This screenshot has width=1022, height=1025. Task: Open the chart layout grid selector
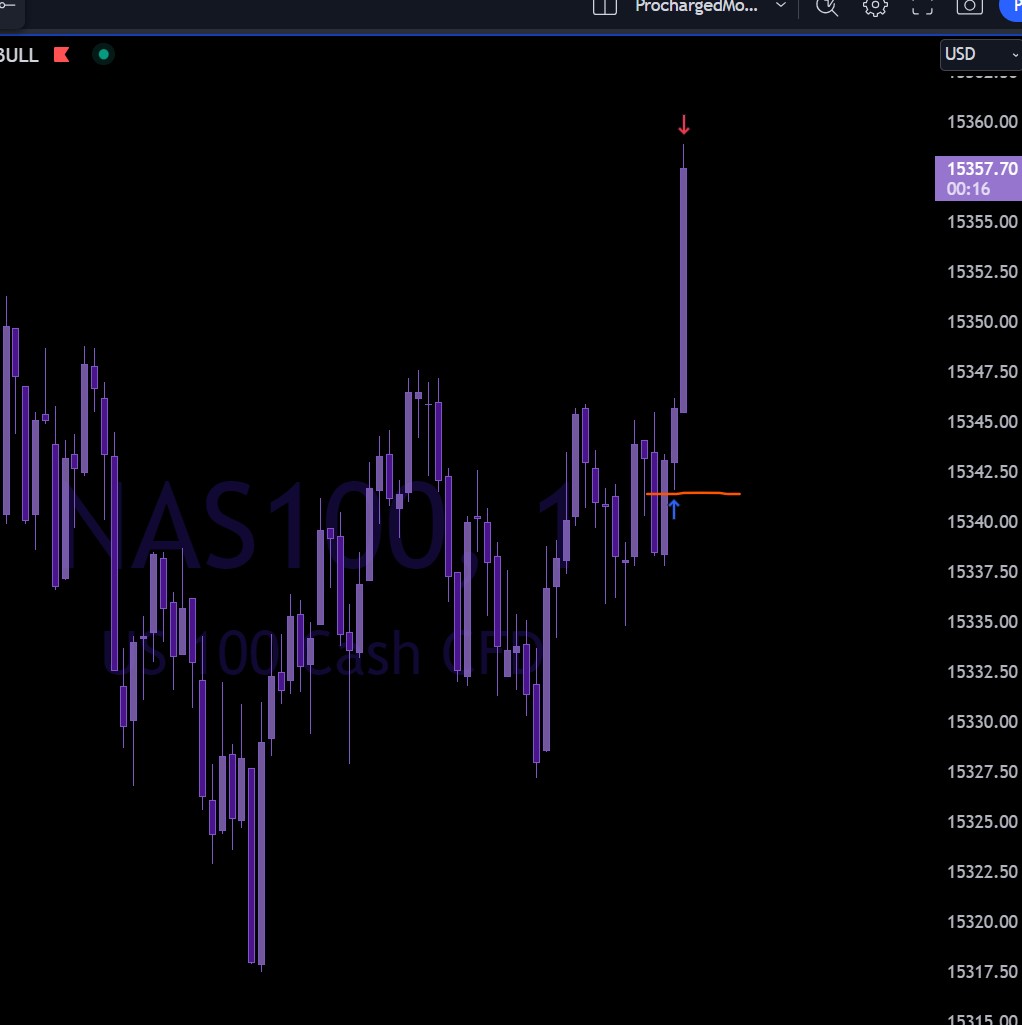point(605,7)
